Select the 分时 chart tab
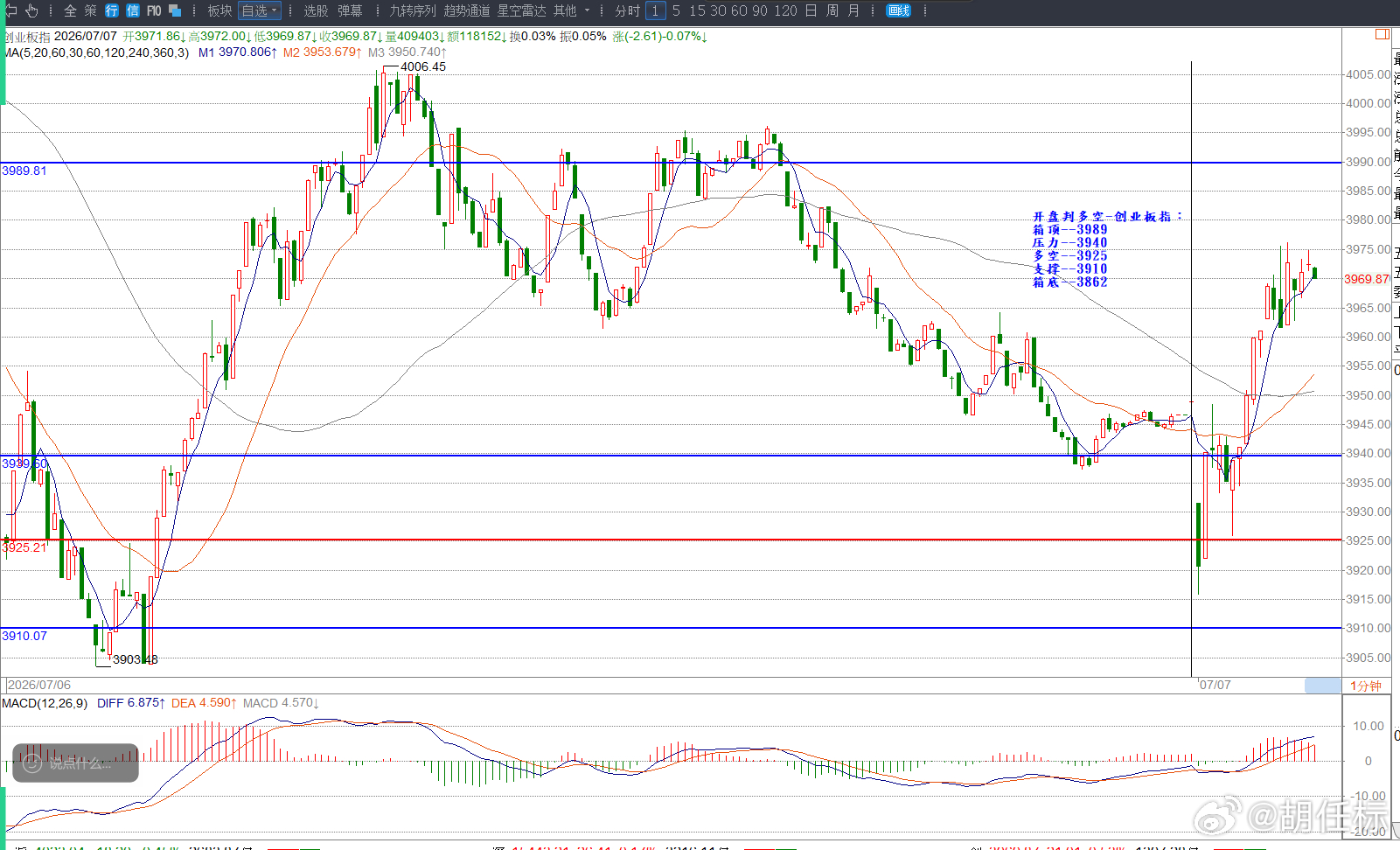1400x850 pixels. tap(627, 10)
